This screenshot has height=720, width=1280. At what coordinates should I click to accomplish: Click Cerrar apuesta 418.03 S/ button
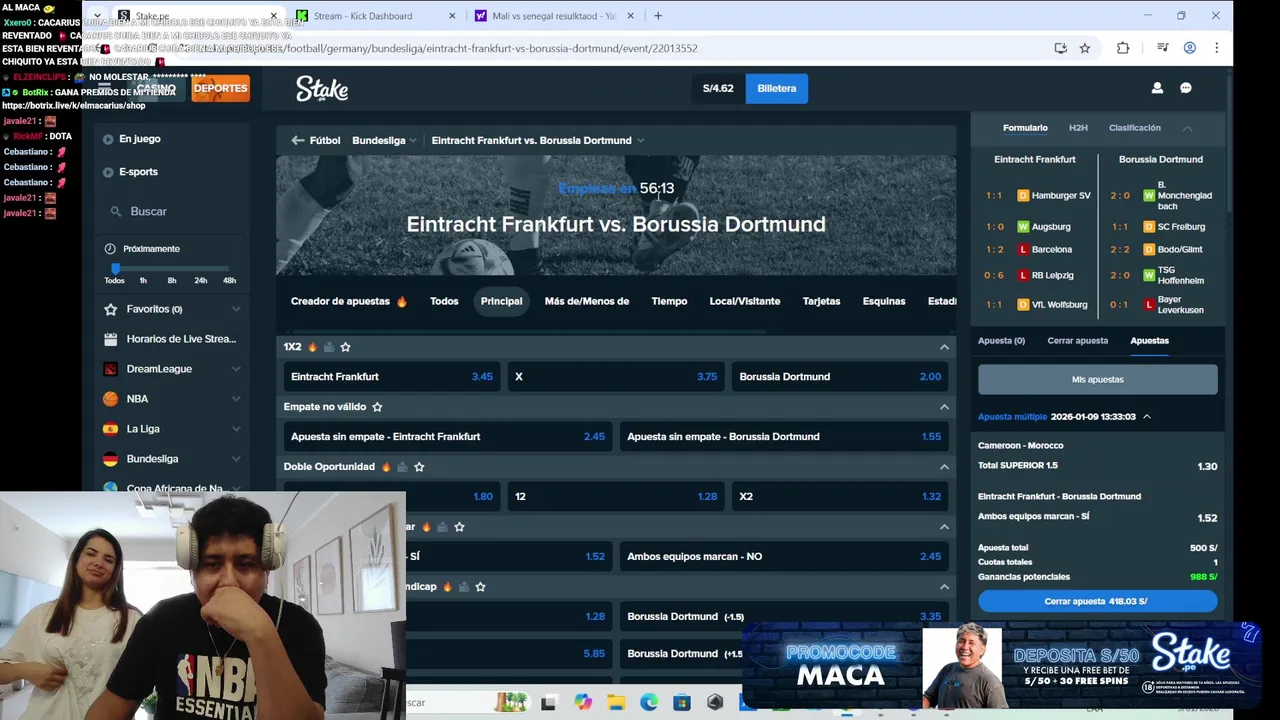pos(1097,601)
